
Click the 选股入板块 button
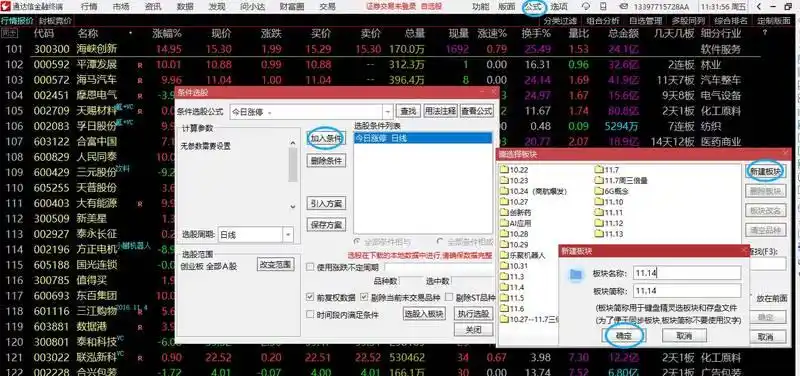click(x=424, y=314)
